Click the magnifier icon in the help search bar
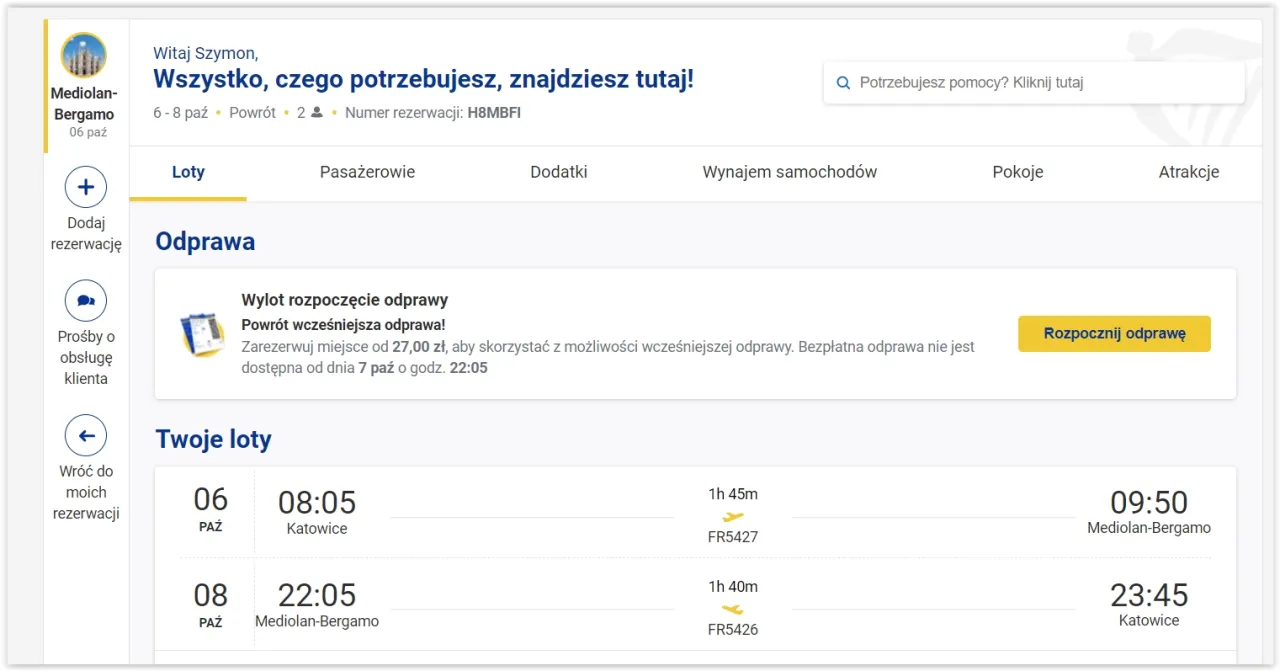 (x=843, y=82)
